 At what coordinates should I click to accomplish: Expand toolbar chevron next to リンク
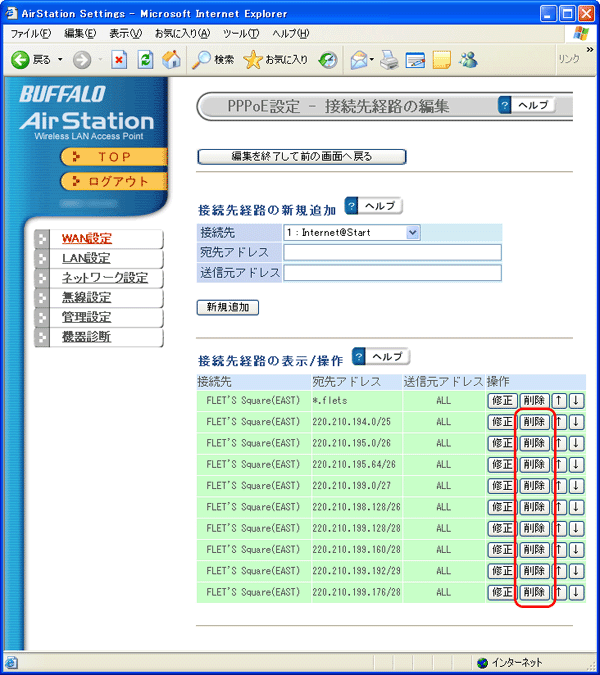click(590, 50)
